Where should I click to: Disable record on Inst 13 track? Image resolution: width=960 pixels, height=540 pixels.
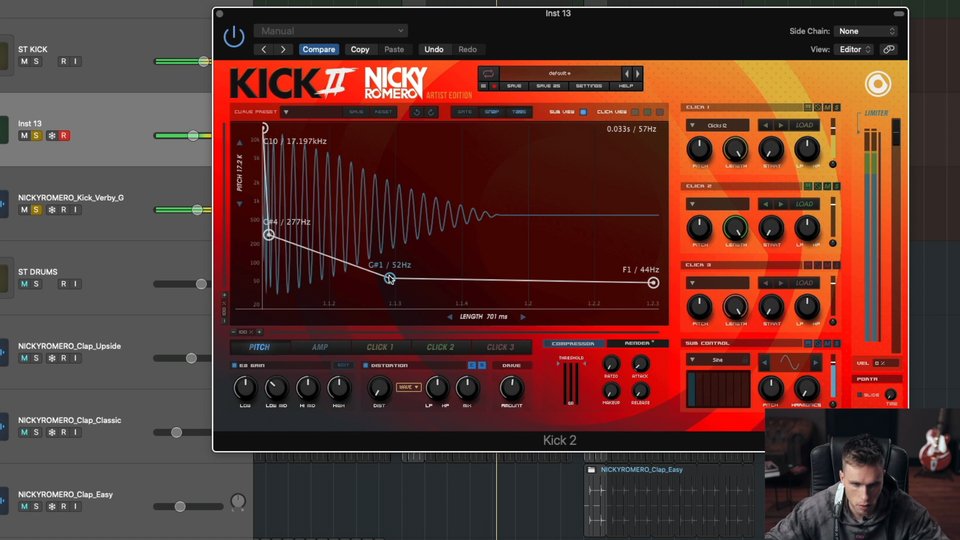point(64,136)
